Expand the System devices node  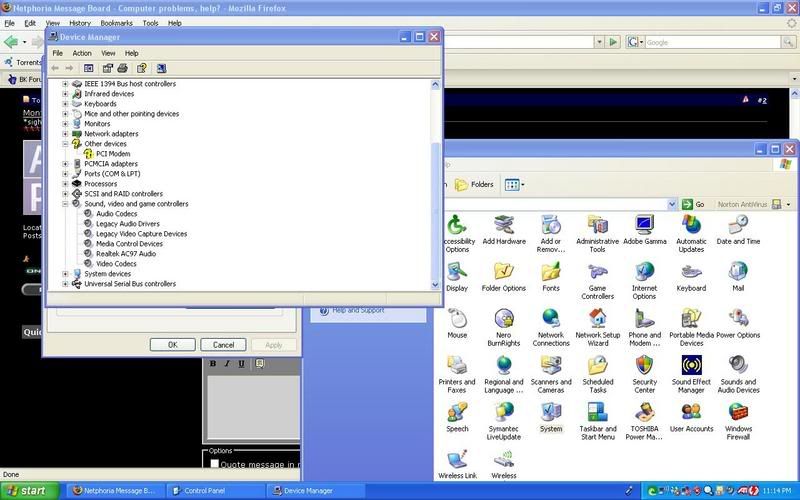[65, 274]
